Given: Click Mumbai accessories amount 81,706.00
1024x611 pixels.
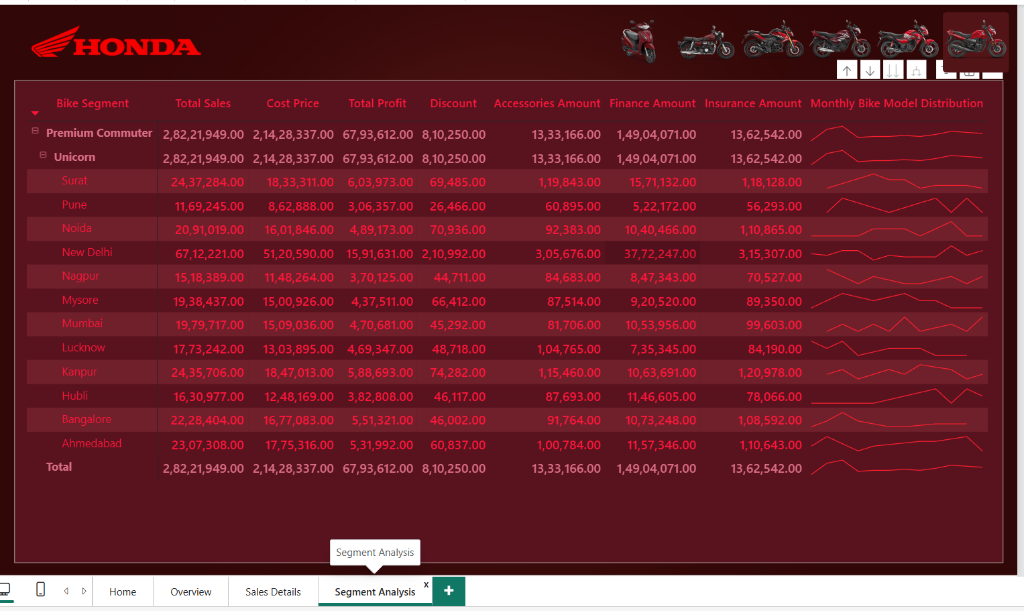Looking at the screenshot, I should click(573, 325).
